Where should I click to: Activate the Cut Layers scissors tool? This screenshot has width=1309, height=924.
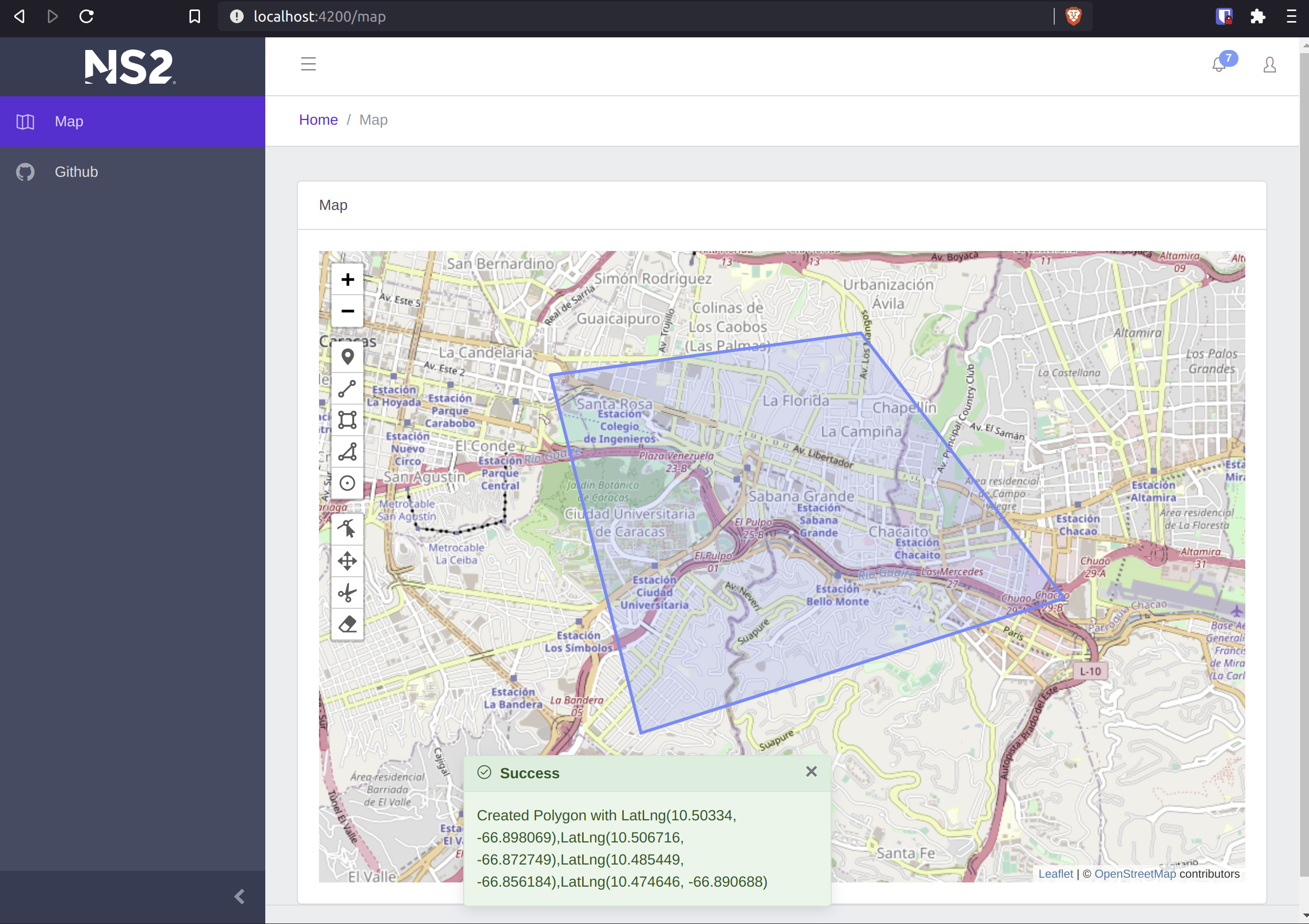(347, 593)
